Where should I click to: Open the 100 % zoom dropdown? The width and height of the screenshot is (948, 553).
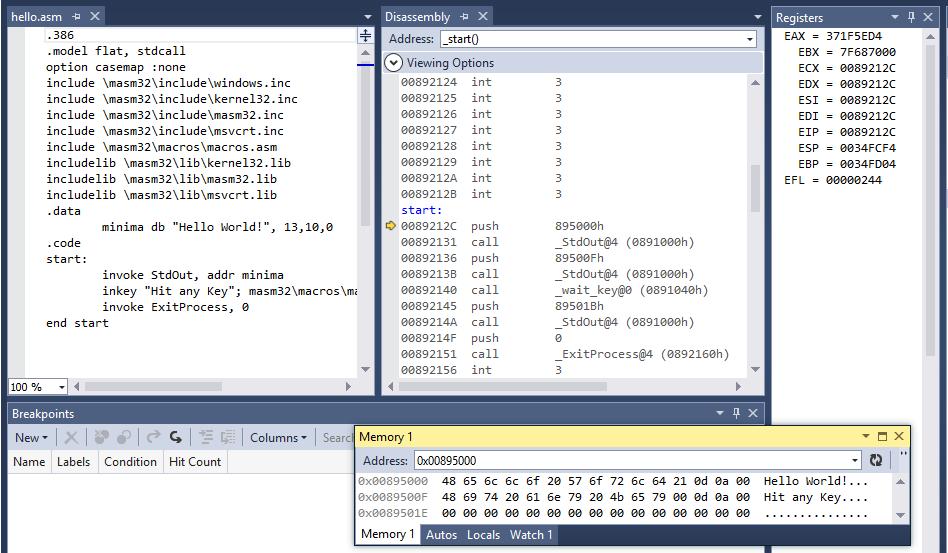point(61,387)
